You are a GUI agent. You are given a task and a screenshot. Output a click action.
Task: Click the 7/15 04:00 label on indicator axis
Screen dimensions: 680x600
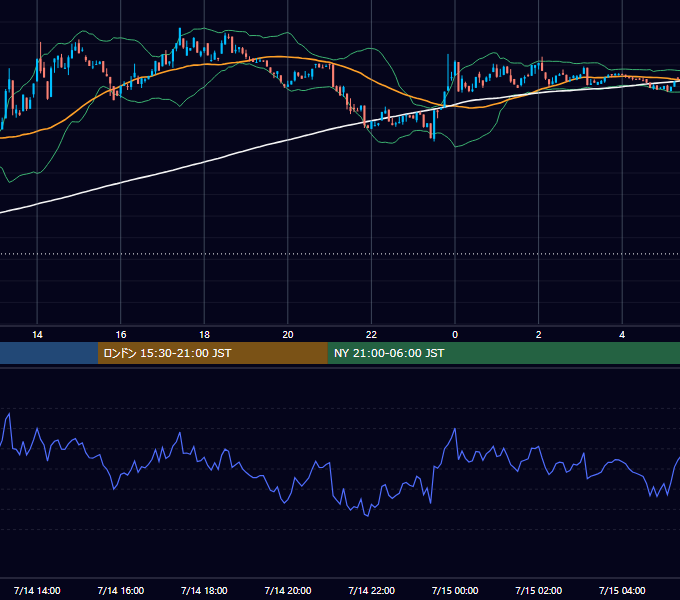(x=622, y=590)
